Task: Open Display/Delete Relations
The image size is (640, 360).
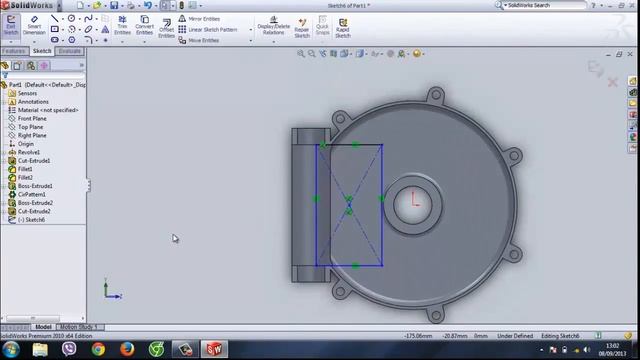Action: 273,25
